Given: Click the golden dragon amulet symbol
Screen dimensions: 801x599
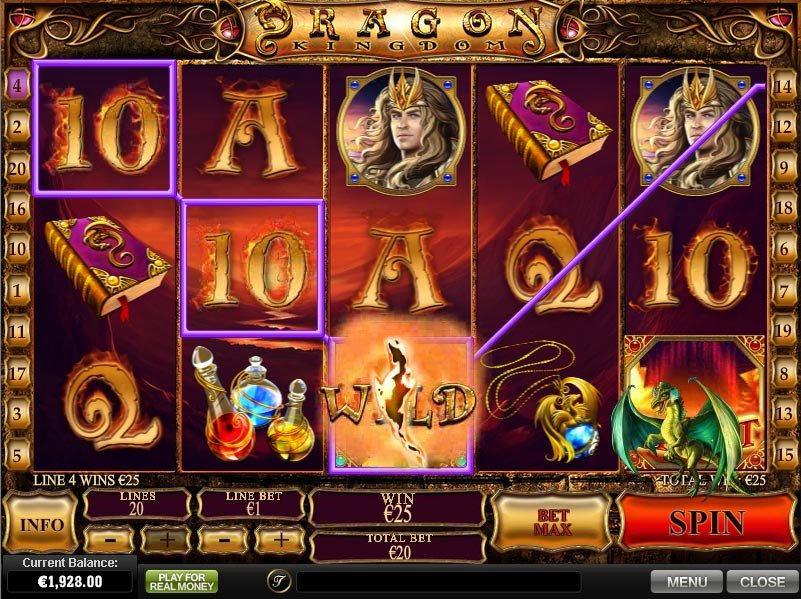Looking at the screenshot, I should tap(549, 401).
